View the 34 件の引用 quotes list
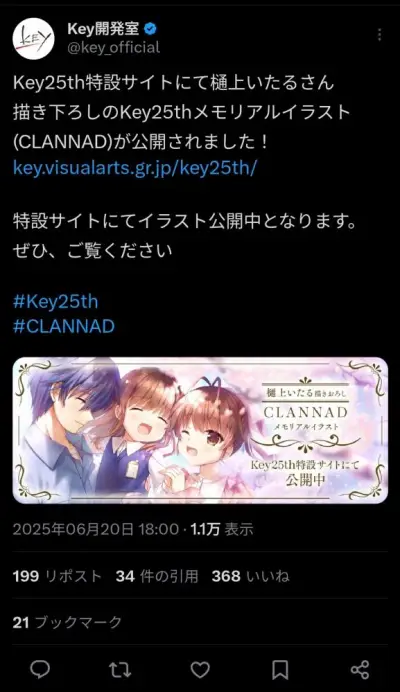Screen dimensions: 400x692 coord(157,576)
